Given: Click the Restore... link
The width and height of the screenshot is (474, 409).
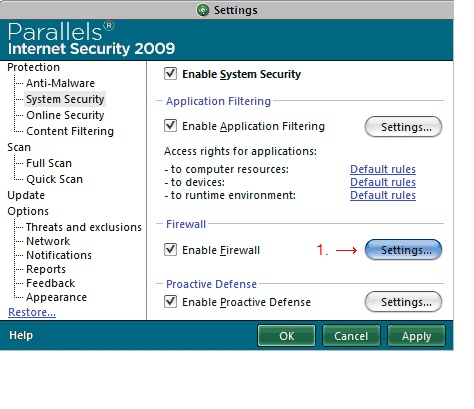Looking at the screenshot, I should tap(32, 312).
